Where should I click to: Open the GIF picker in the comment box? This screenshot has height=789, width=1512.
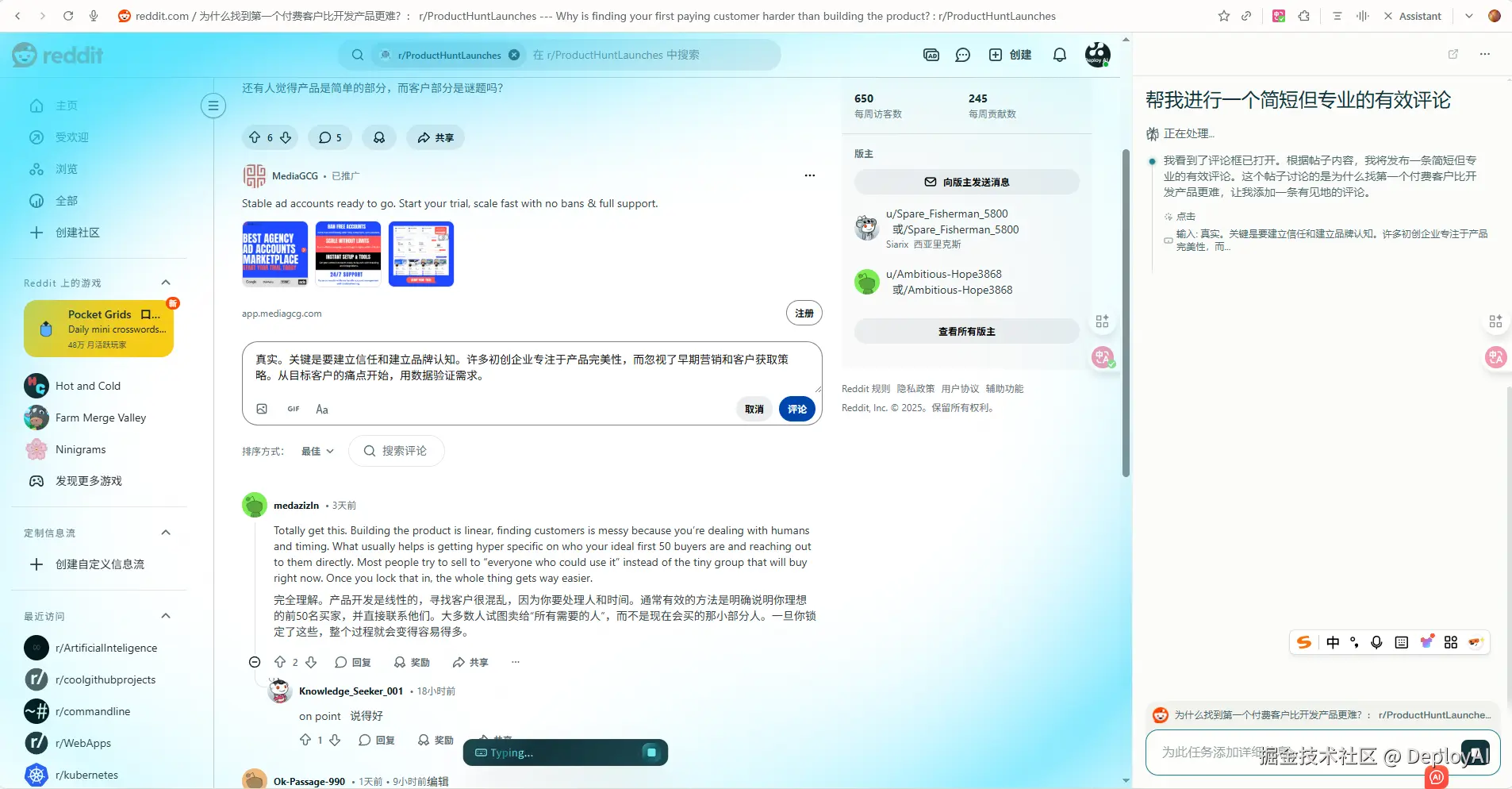point(293,408)
